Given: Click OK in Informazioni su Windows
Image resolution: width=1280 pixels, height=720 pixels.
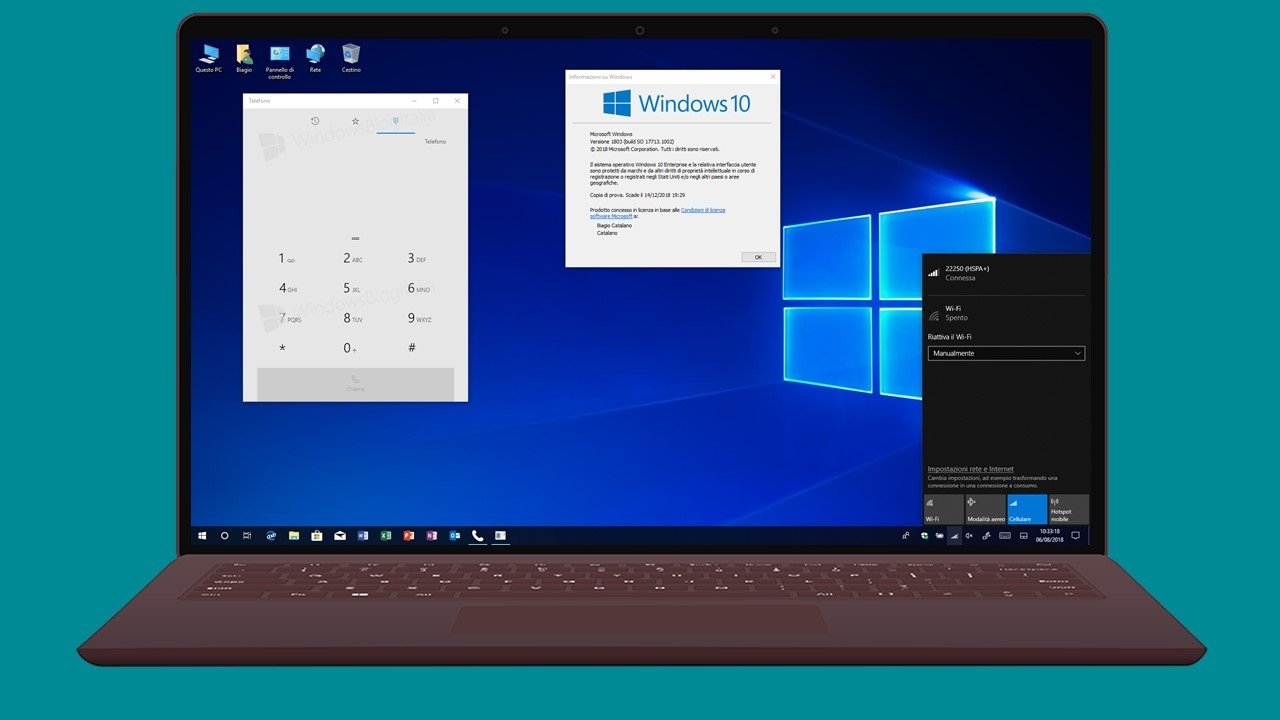Looking at the screenshot, I should [x=758, y=257].
